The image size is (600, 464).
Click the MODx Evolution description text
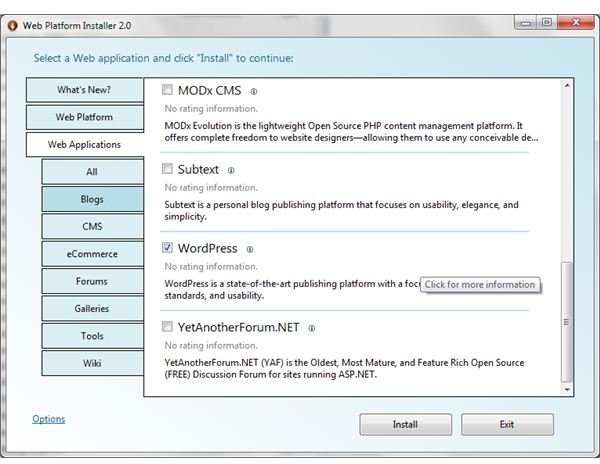tap(351, 132)
